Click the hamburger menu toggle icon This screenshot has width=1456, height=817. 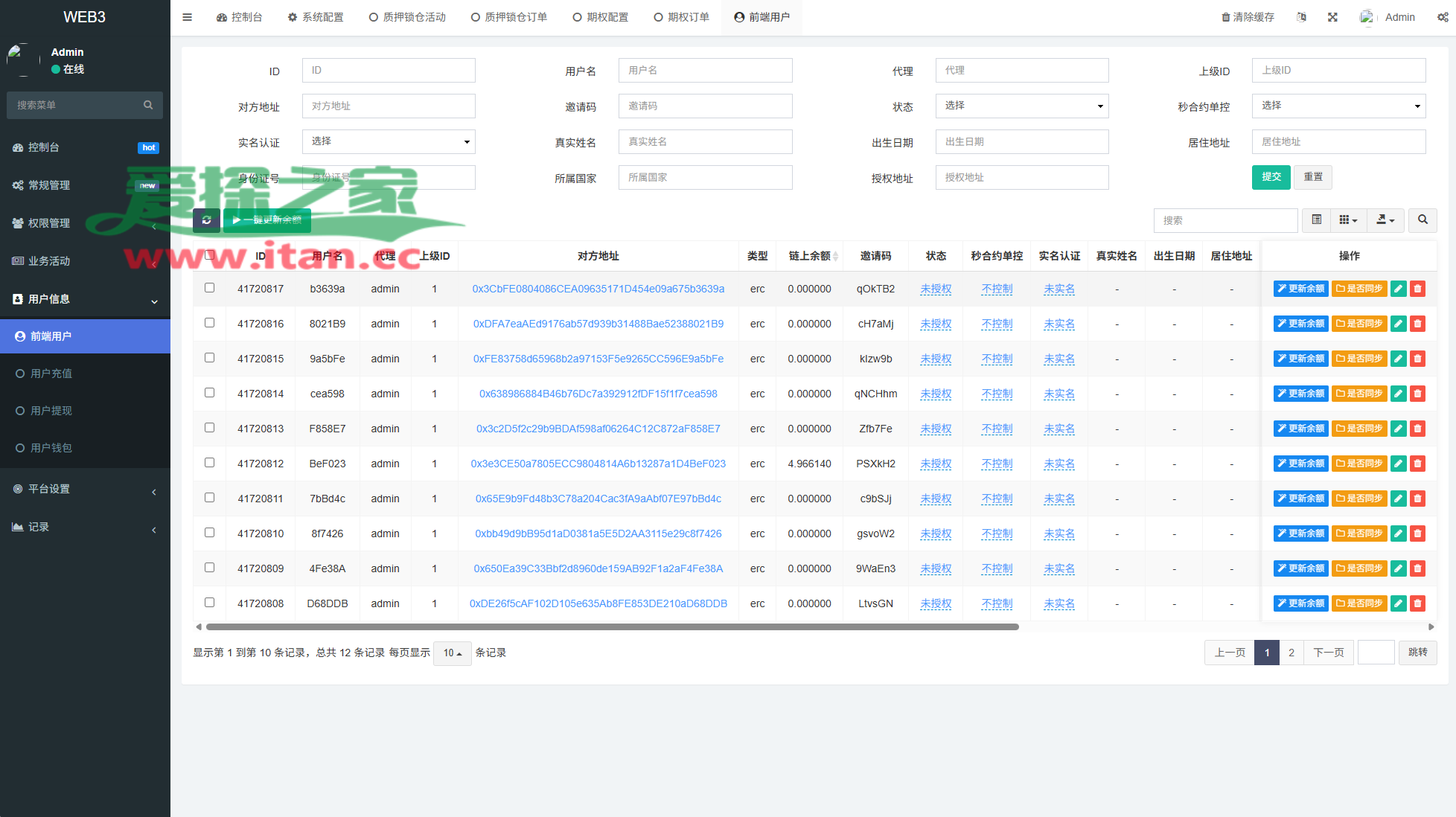187,17
